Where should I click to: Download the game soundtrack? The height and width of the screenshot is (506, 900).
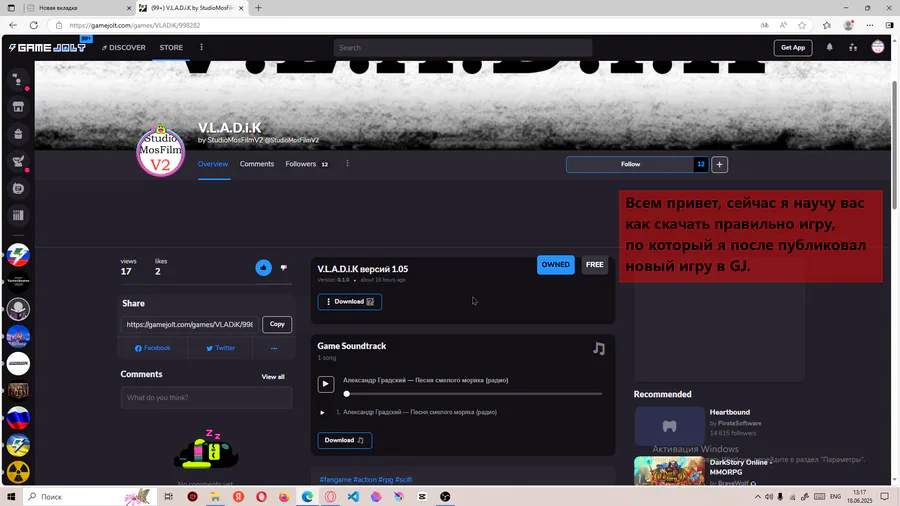coord(344,441)
